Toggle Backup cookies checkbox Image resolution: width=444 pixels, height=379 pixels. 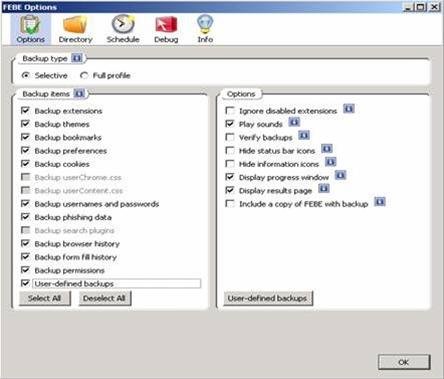(25, 164)
